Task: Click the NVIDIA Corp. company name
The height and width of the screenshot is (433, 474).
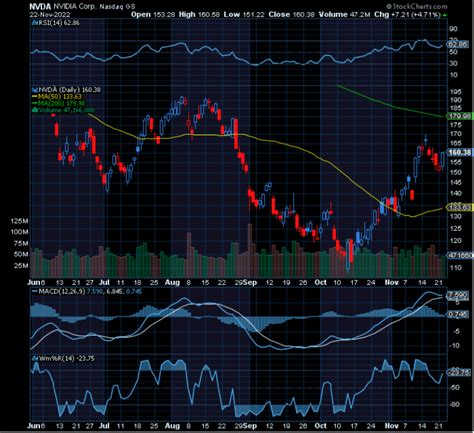Action: [74, 7]
